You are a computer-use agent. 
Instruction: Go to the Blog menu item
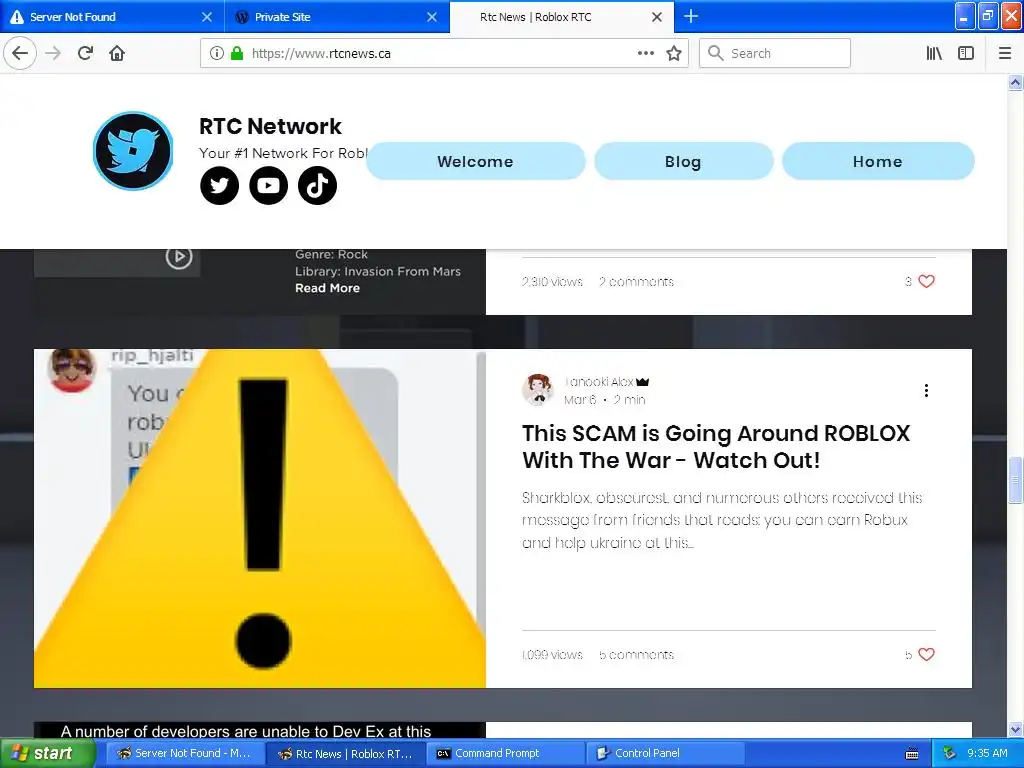pyautogui.click(x=684, y=161)
